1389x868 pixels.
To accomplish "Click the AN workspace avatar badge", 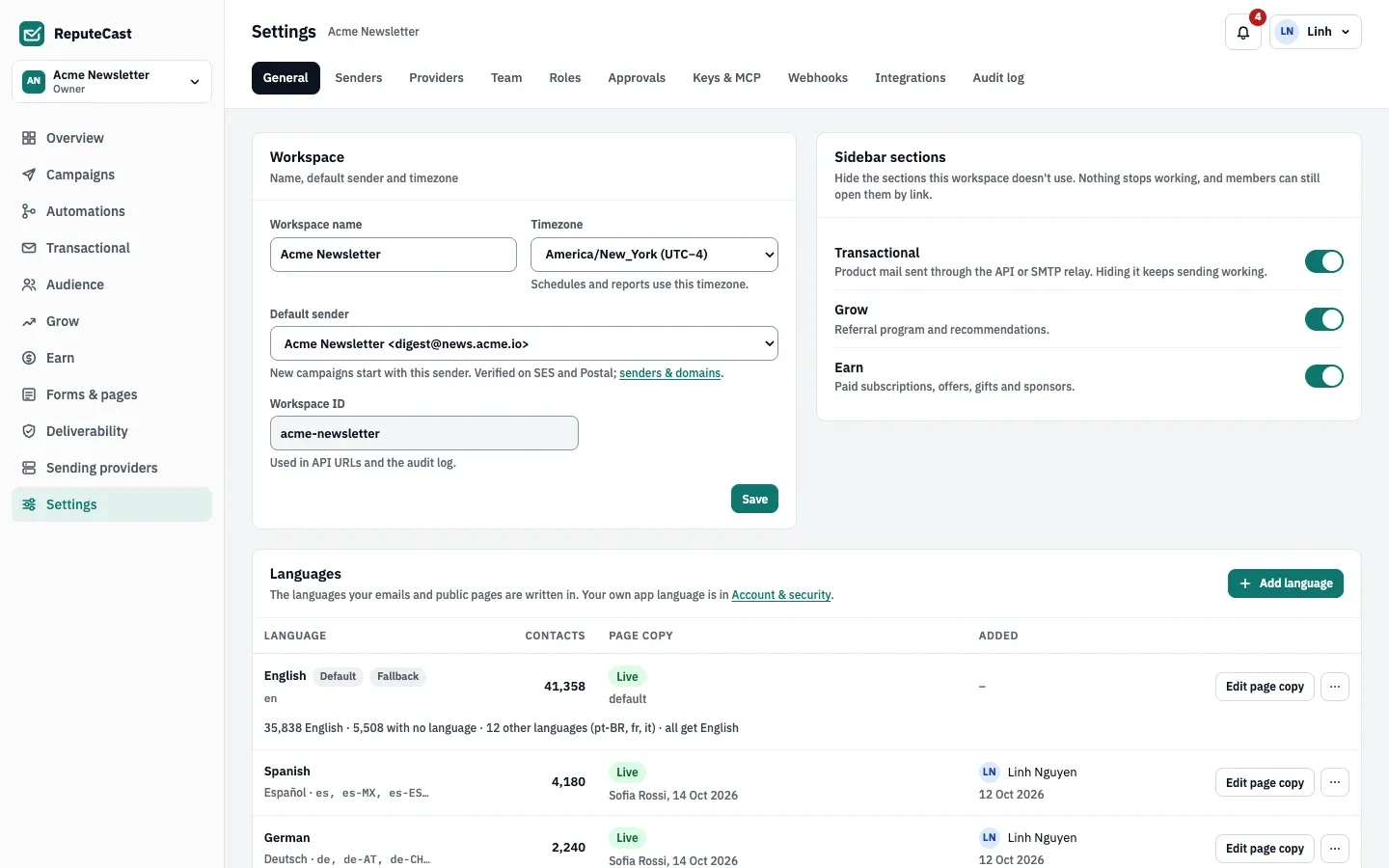I will pos(34,81).
